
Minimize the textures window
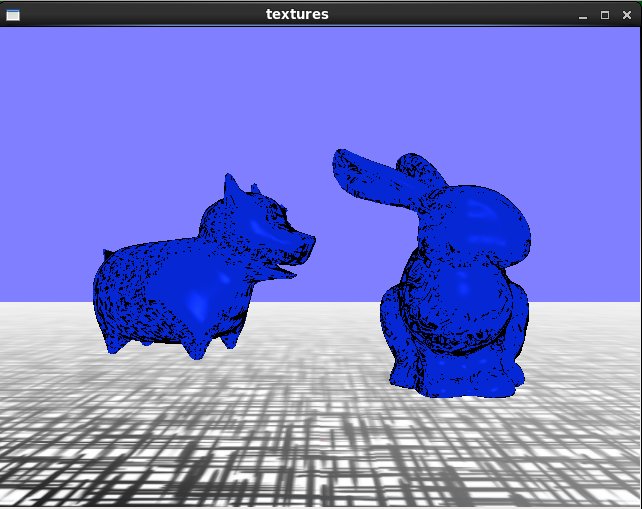(583, 16)
